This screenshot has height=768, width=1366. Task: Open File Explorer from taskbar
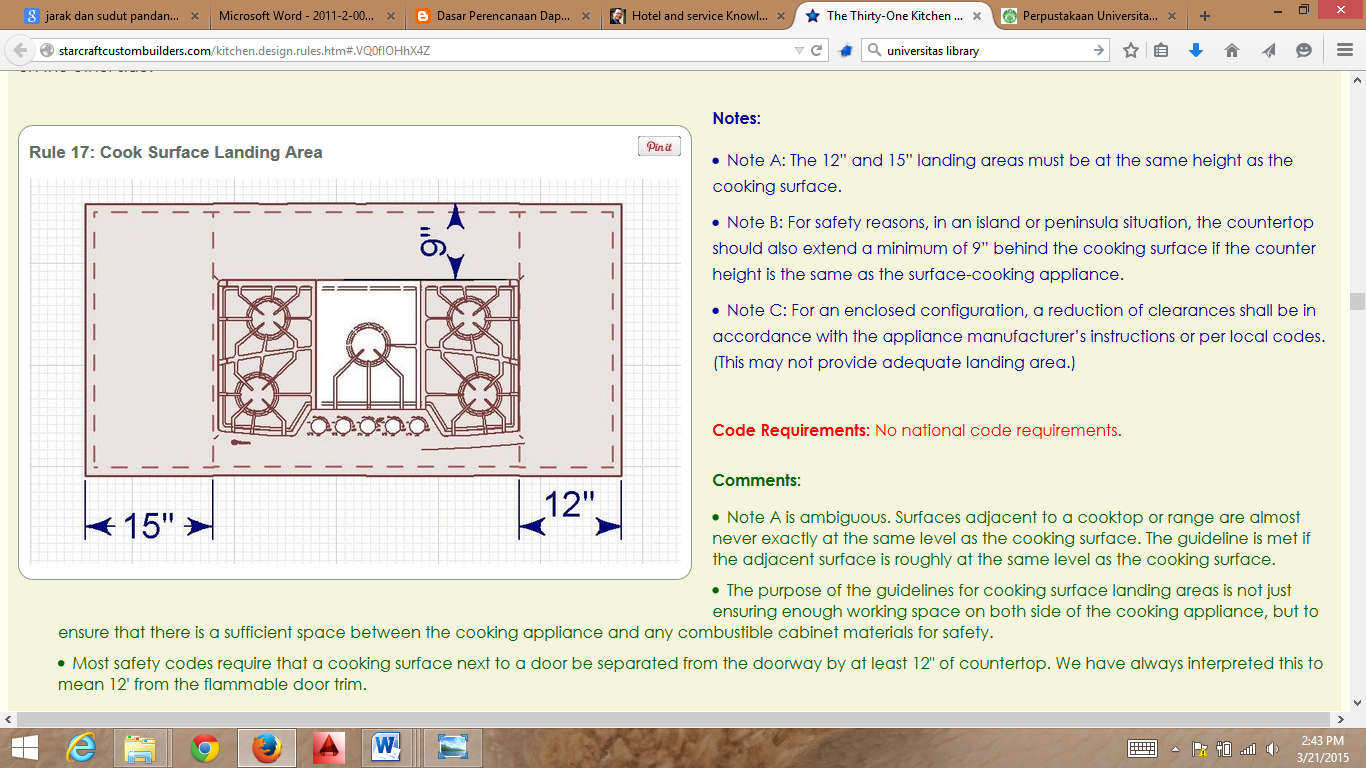(x=140, y=748)
